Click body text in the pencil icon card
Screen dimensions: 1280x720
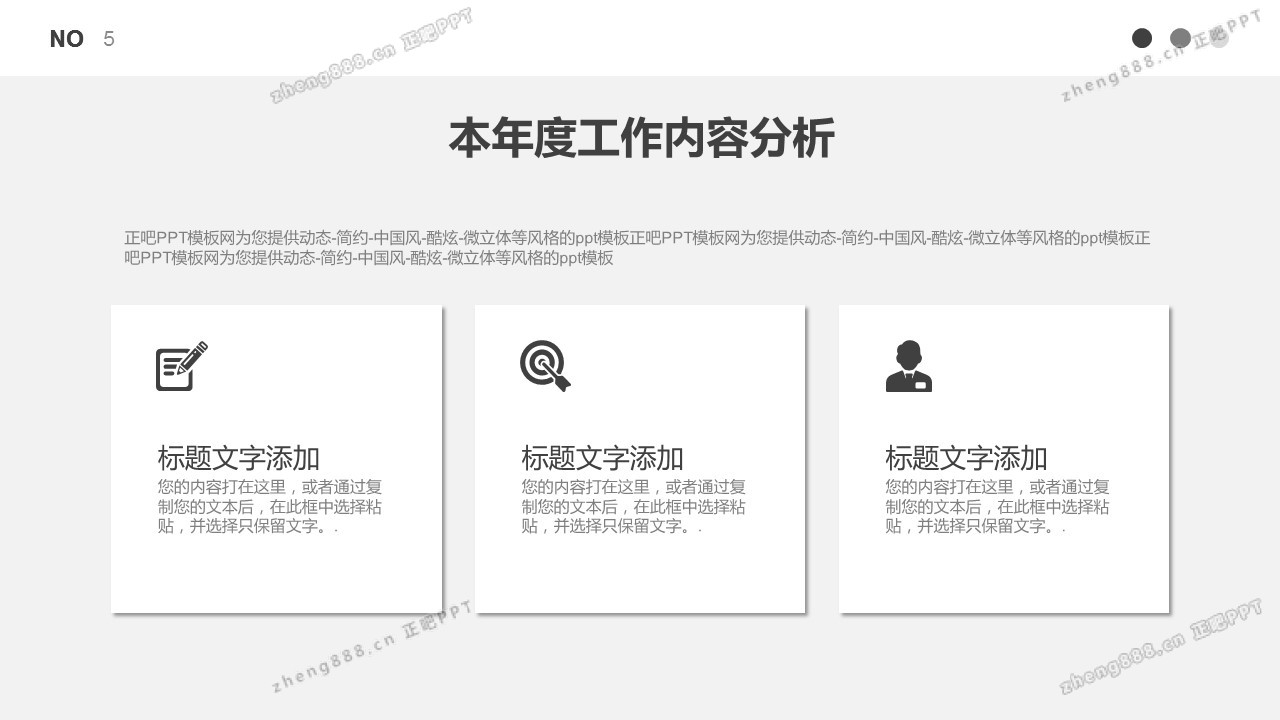pyautogui.click(x=269, y=506)
